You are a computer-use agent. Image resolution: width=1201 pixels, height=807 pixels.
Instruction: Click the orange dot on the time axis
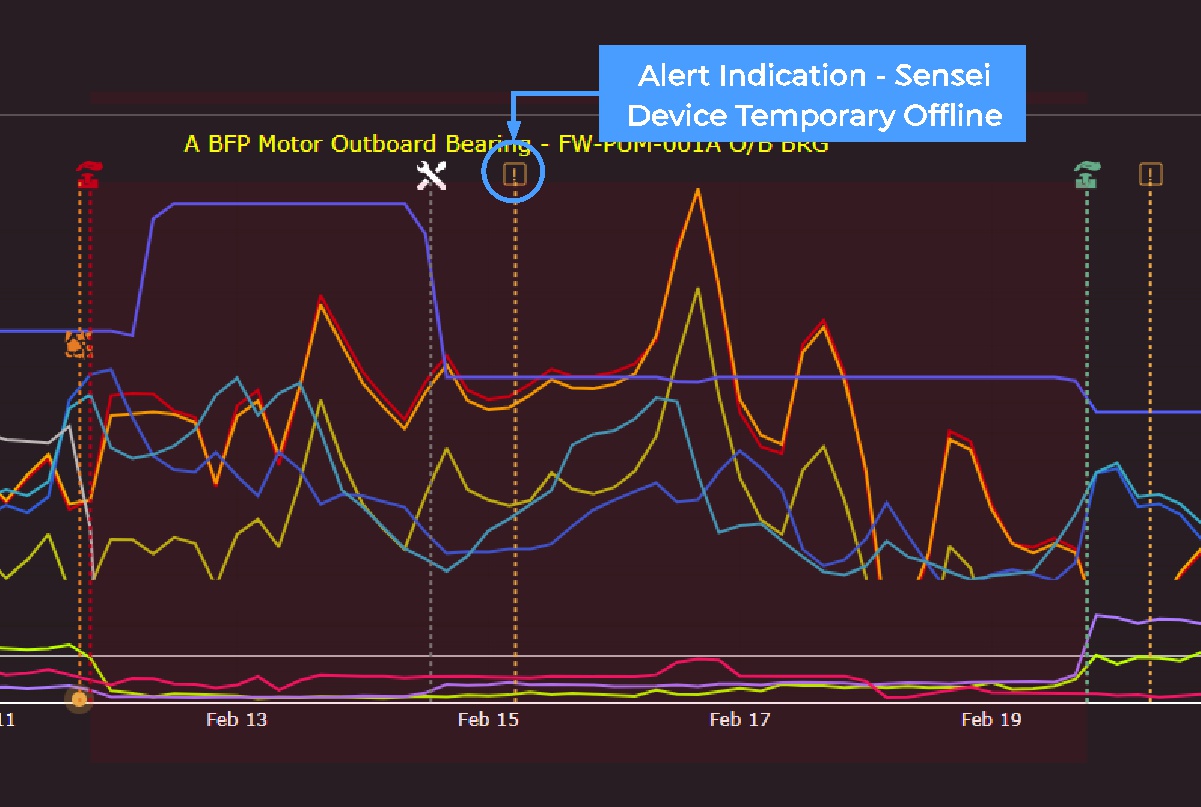79,698
